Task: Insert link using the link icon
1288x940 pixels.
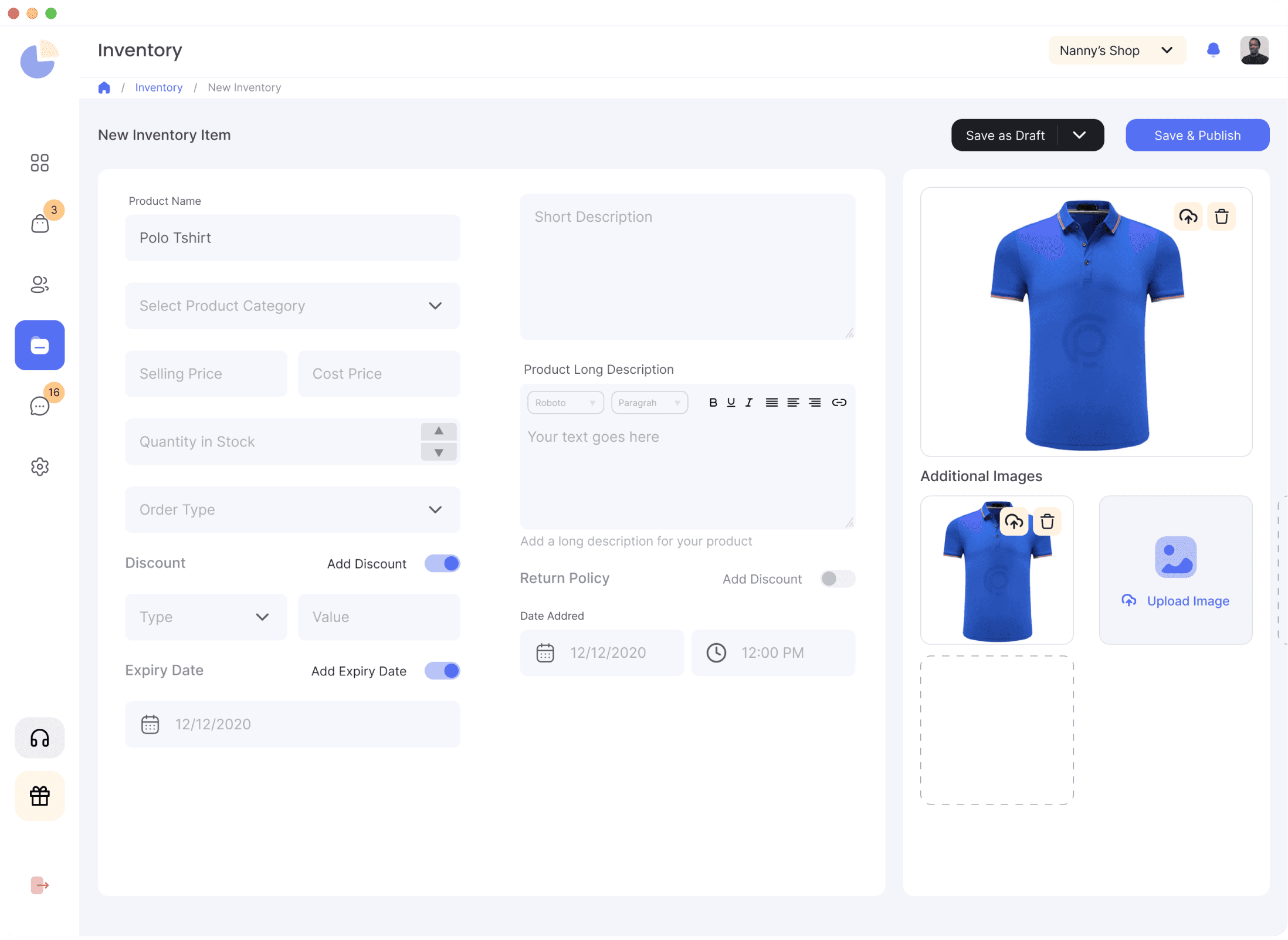Action: point(839,403)
